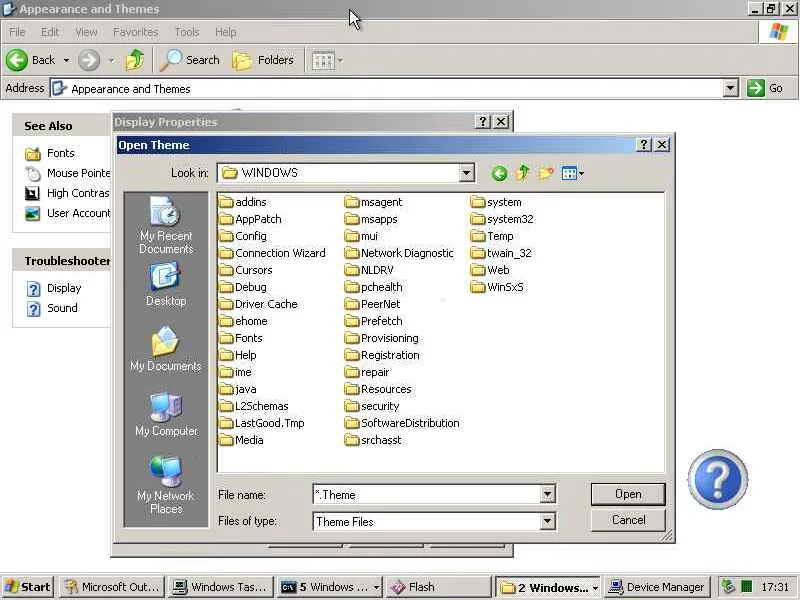The height and width of the screenshot is (600, 800).
Task: Select the Resources folder
Action: [378, 389]
